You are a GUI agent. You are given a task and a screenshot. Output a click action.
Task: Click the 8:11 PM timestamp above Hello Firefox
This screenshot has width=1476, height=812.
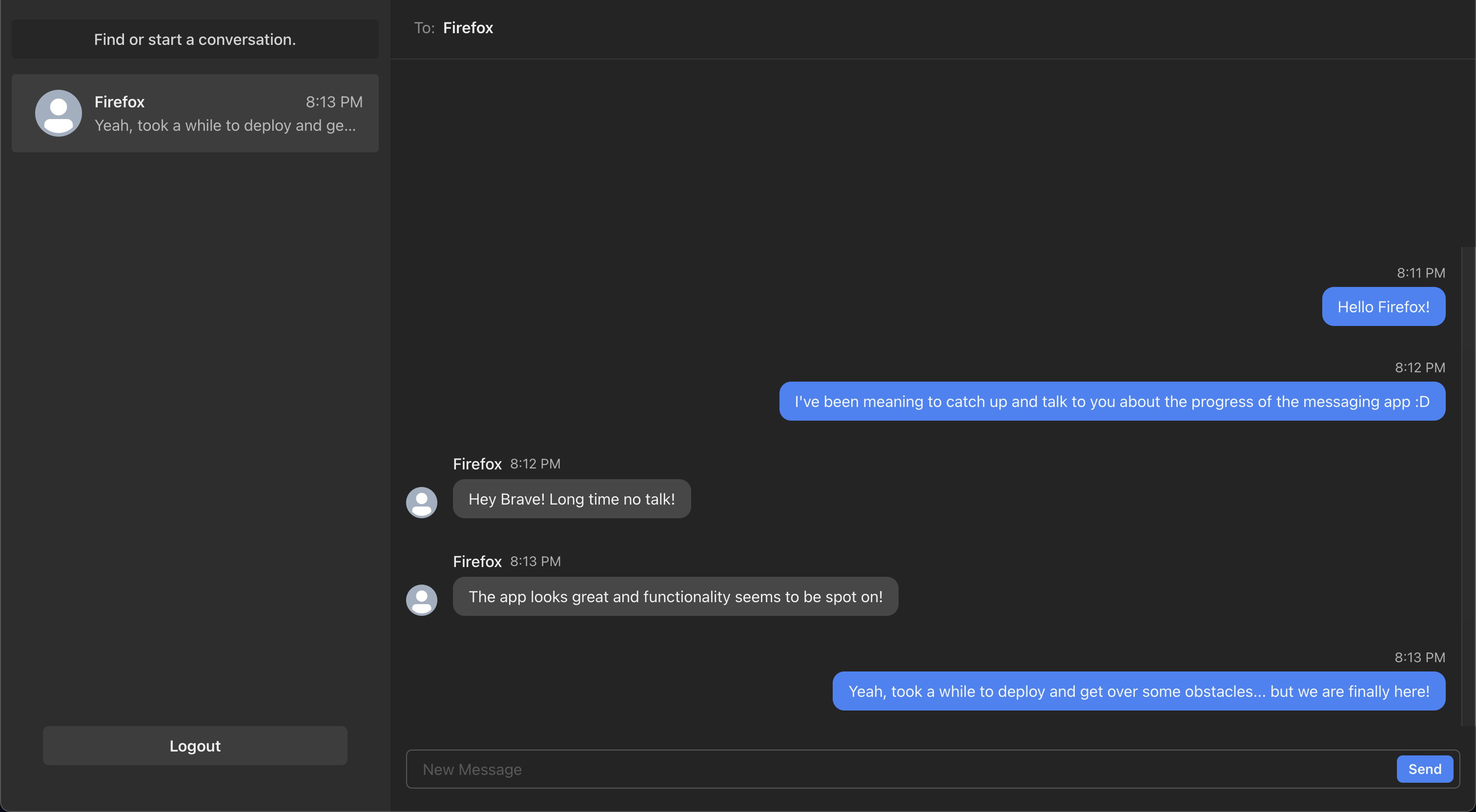(x=1420, y=273)
